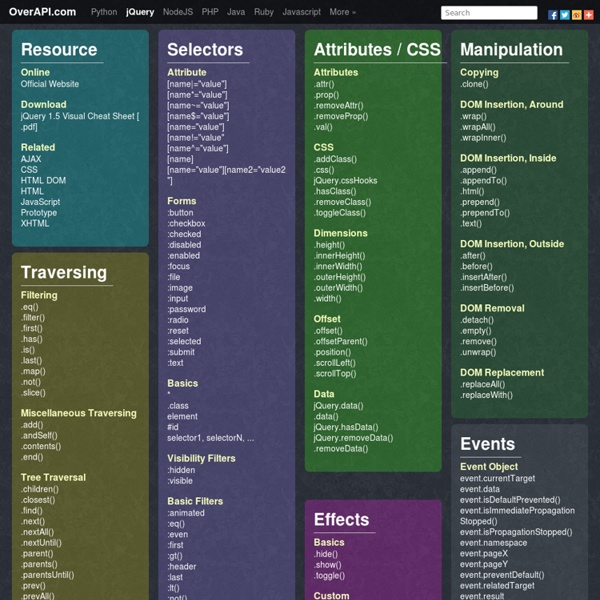Go to the PHP tab
Screen dimensions: 600x600
pos(210,12)
